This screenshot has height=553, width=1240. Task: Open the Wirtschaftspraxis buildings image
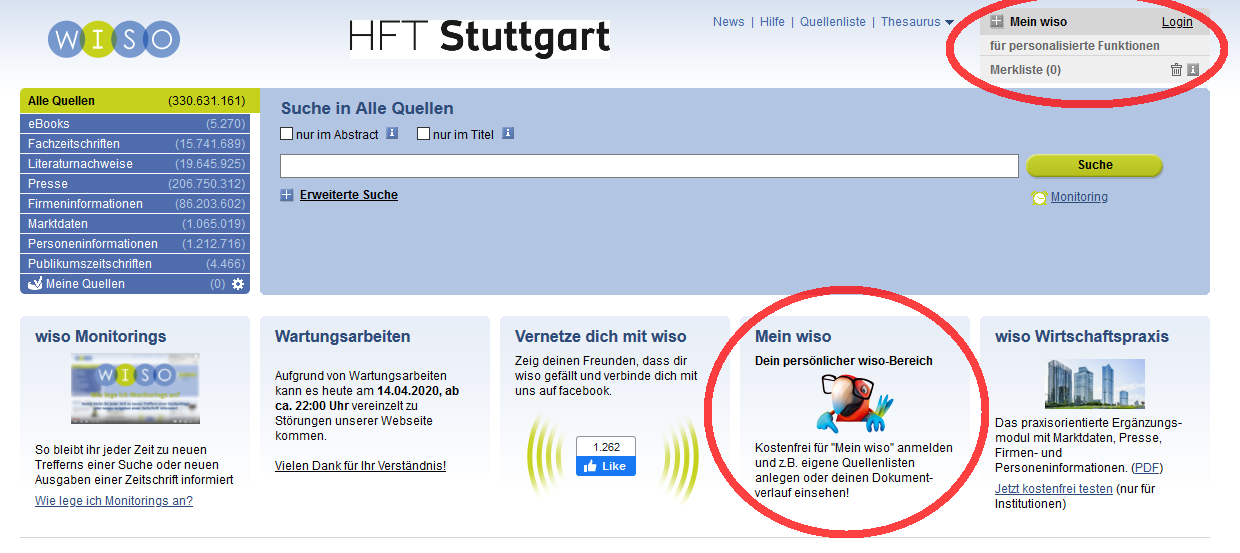(x=1095, y=384)
